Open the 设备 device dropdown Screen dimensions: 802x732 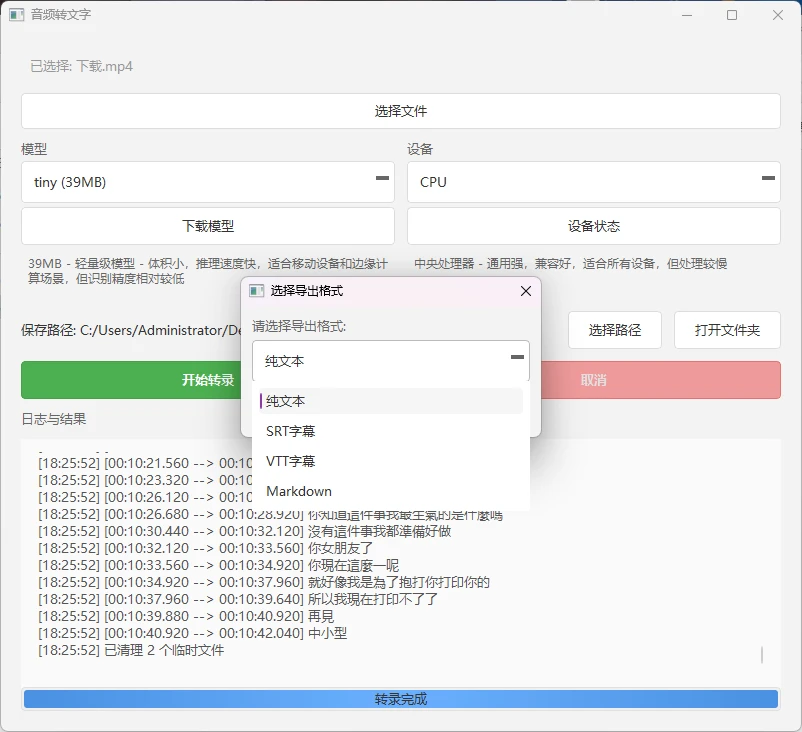592,182
